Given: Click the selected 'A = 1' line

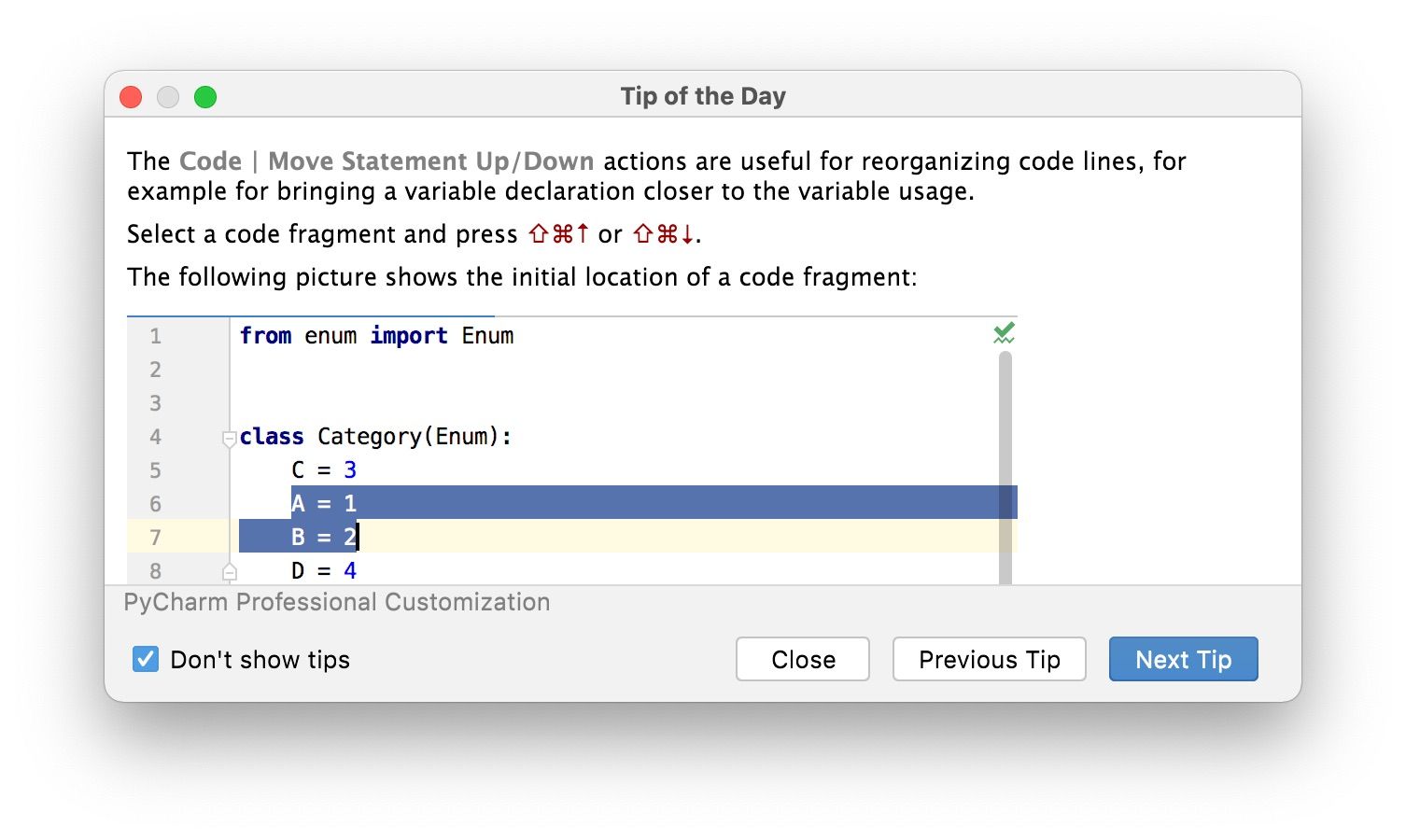Looking at the screenshot, I should click(324, 504).
